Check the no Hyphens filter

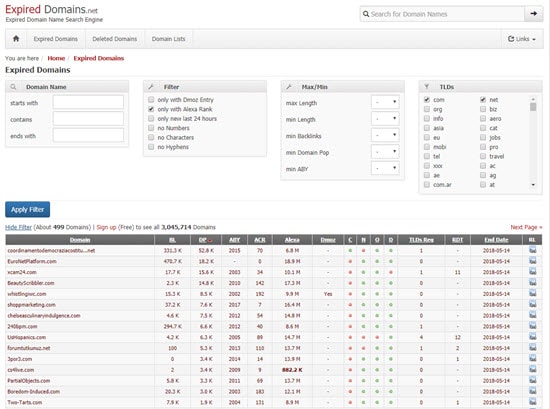click(x=151, y=147)
